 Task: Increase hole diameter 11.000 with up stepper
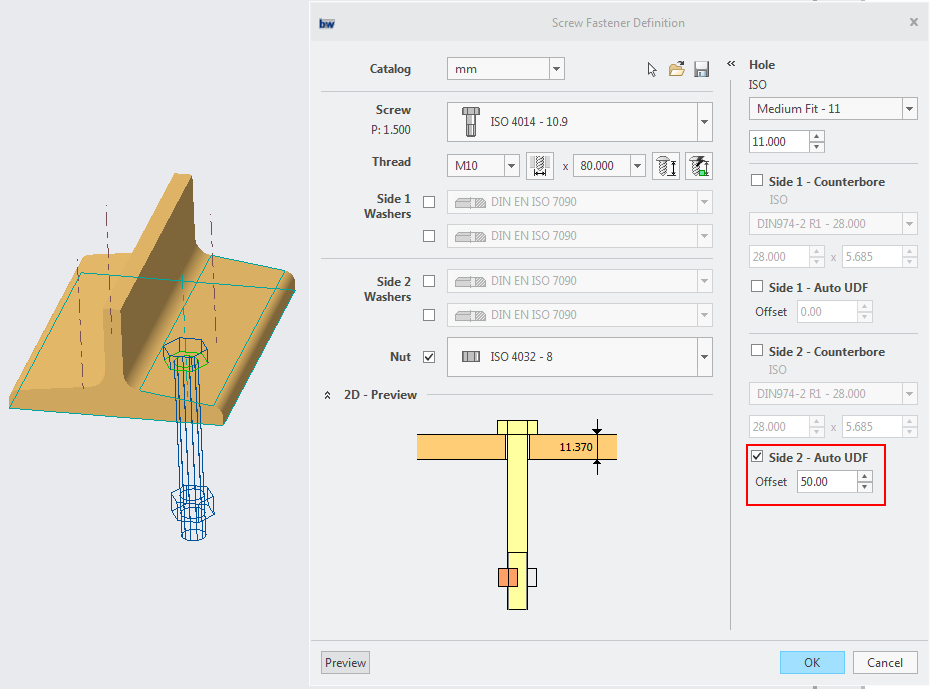pos(817,136)
